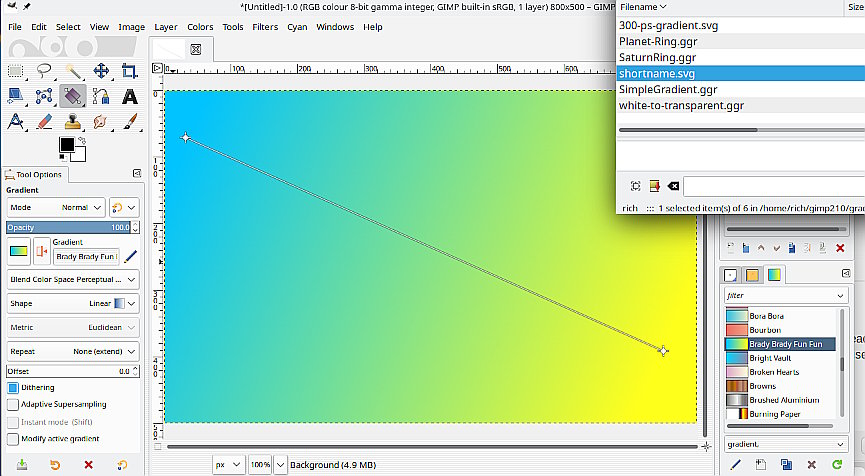
Task: Select the Fuzzy Select magic wand tool
Action: pos(73,71)
